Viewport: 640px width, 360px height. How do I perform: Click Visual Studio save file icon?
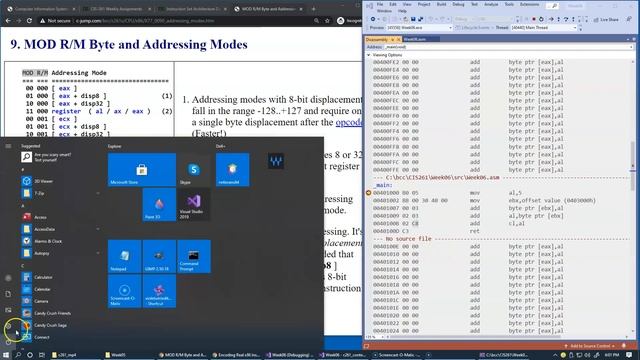413,19
